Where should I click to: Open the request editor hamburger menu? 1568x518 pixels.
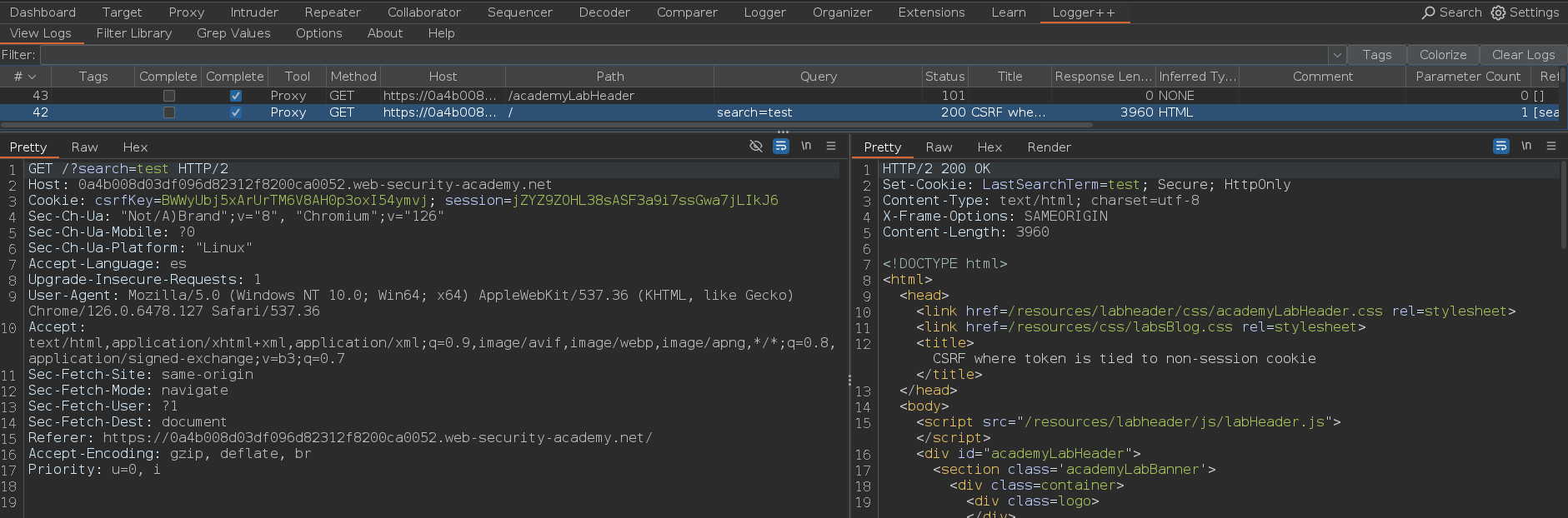(831, 146)
